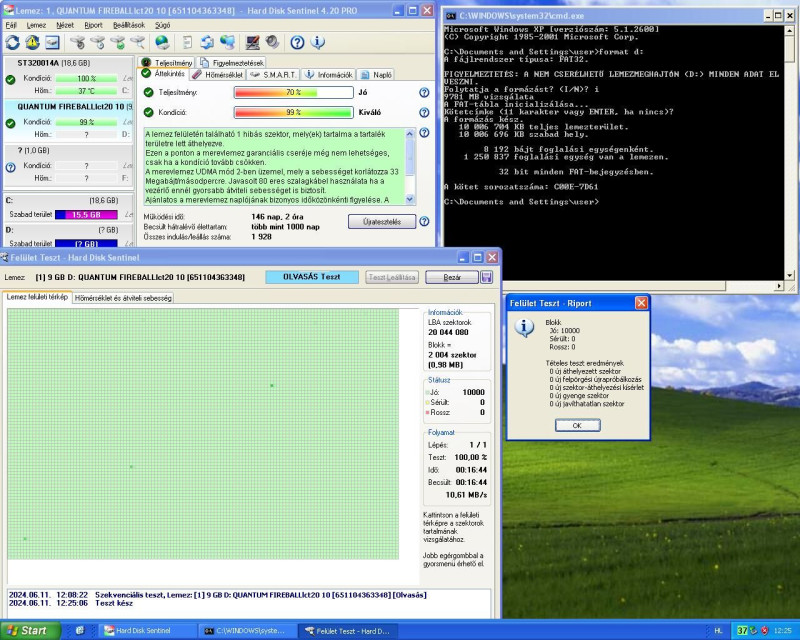This screenshot has width=800, height=640.
Task: Open the Lemez menu
Action: point(36,25)
